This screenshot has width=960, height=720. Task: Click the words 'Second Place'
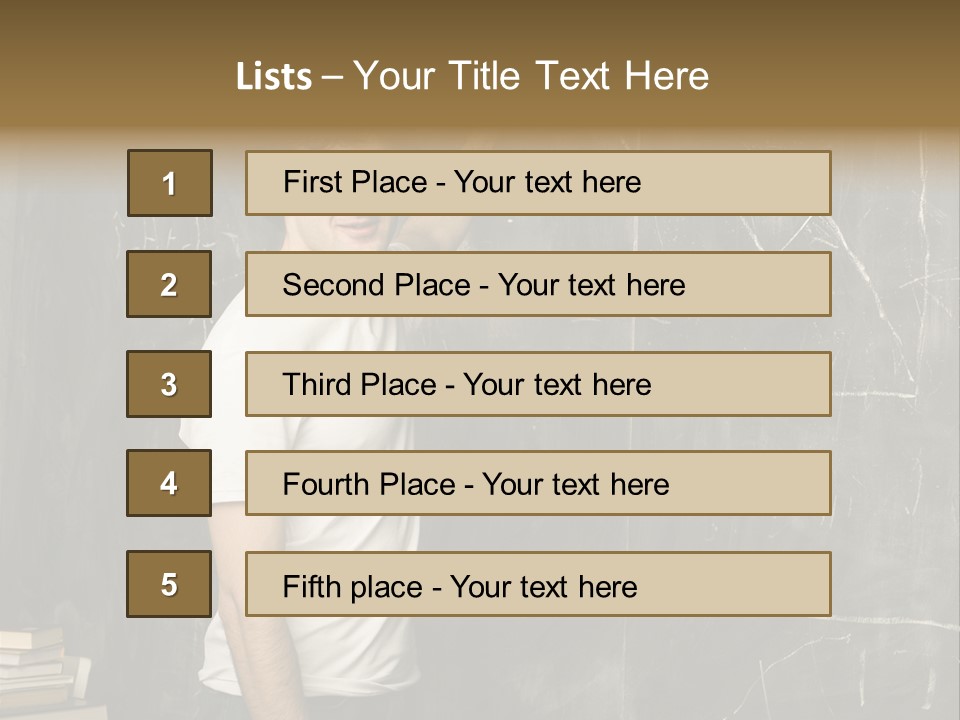[x=375, y=285]
